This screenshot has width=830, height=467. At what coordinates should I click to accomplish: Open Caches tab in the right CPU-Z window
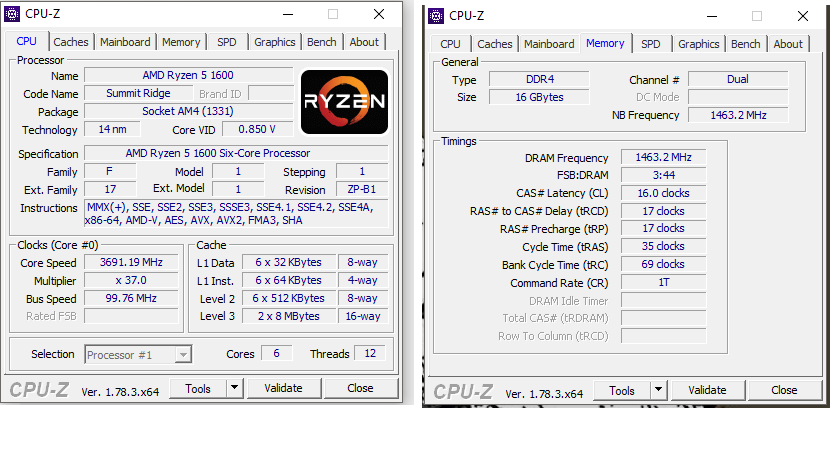tap(494, 44)
